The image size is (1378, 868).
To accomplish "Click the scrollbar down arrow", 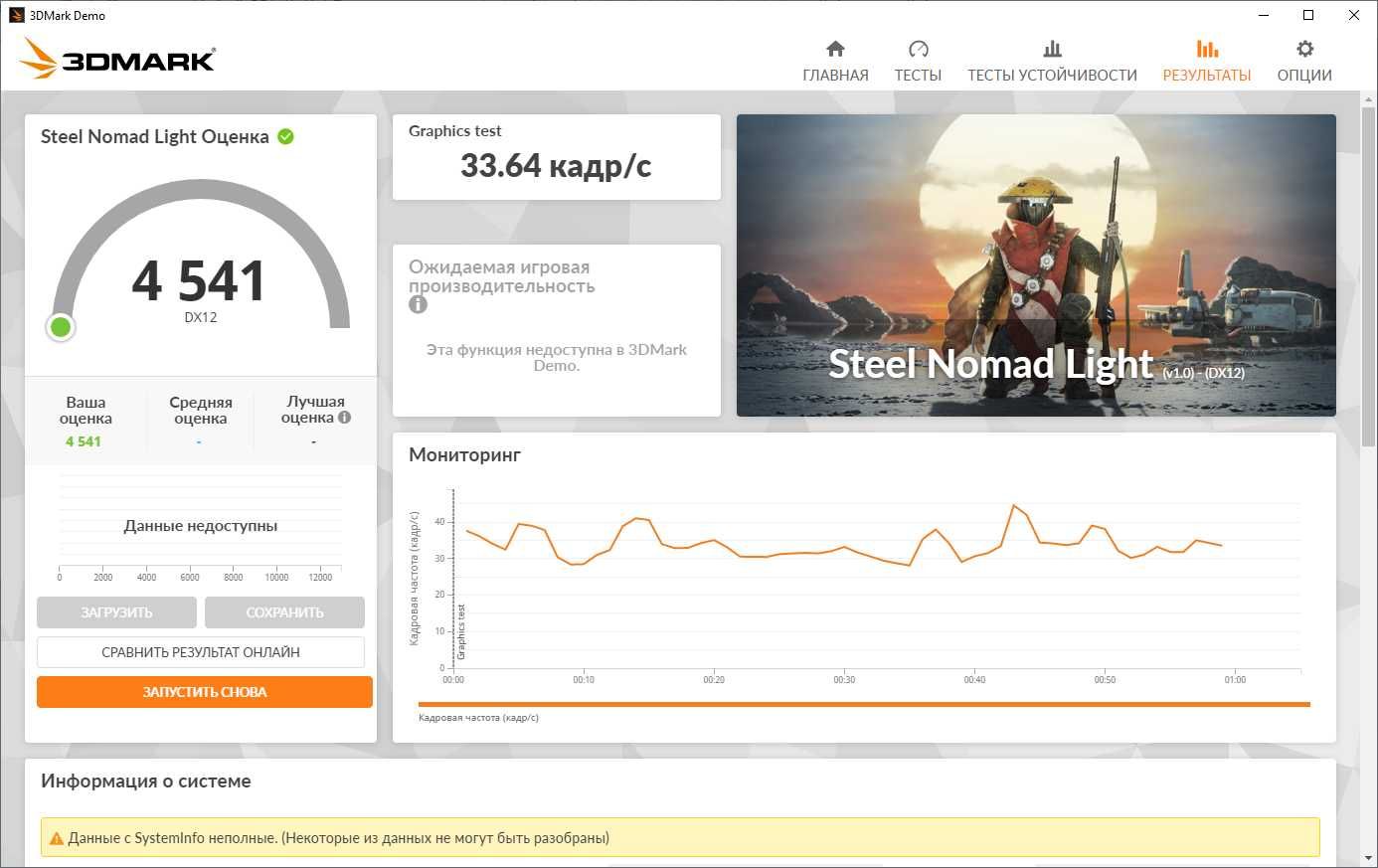I will click(1369, 858).
